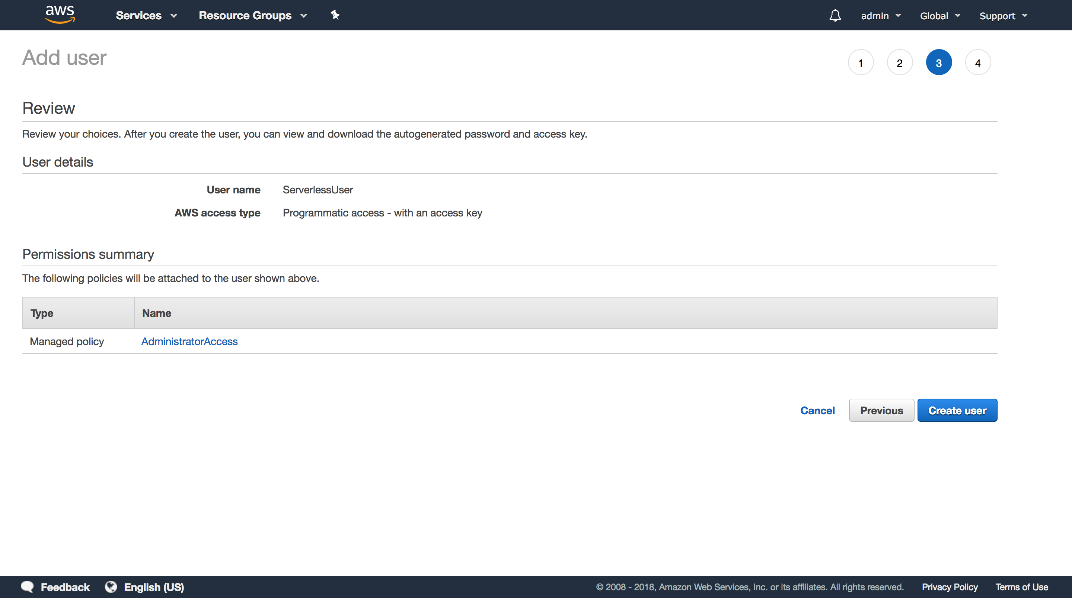Click the Feedback speech bubble icon
This screenshot has width=1072, height=598.
click(28, 587)
